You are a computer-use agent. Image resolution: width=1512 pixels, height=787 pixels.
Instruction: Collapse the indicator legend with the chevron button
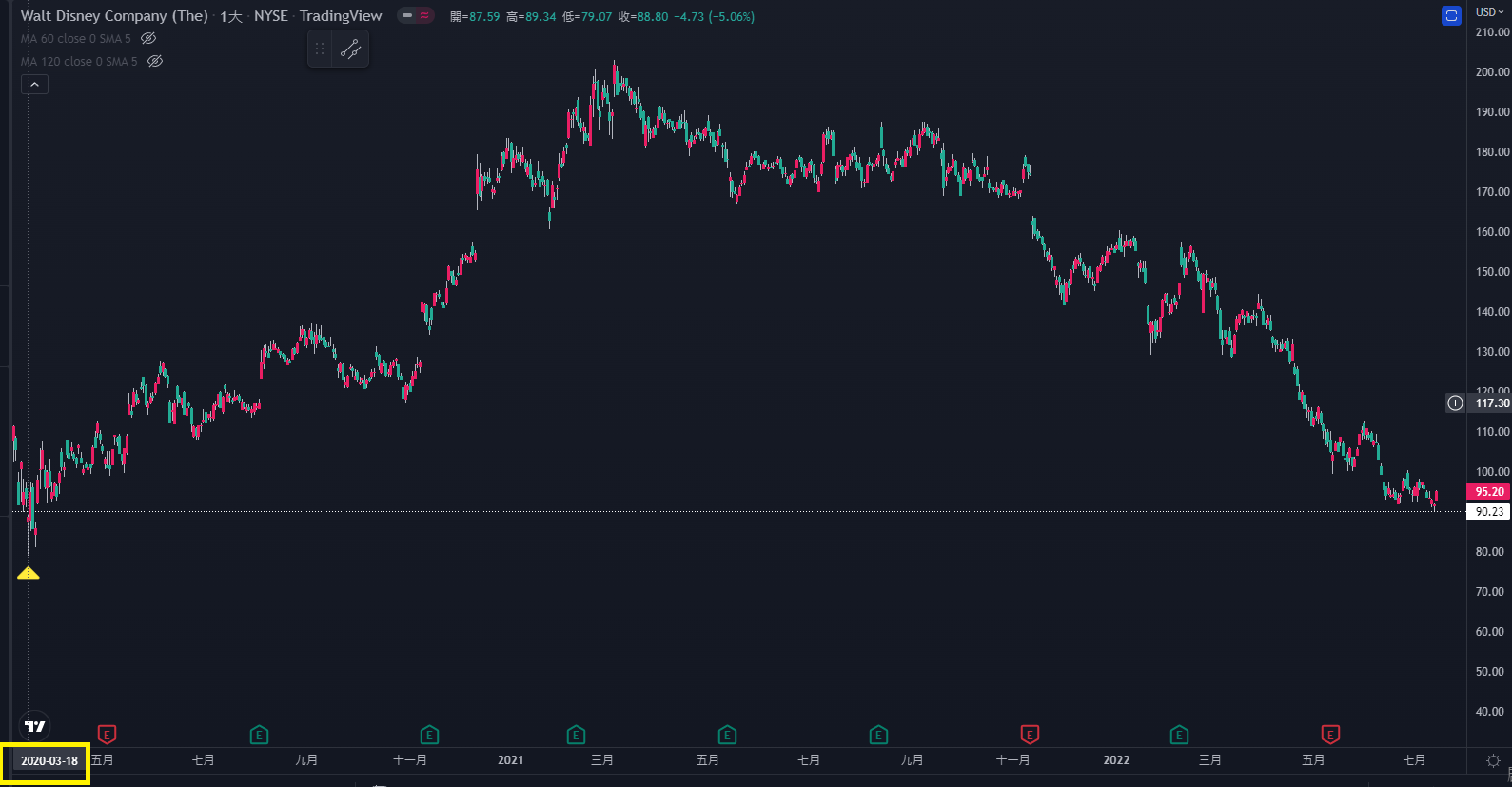point(34,85)
